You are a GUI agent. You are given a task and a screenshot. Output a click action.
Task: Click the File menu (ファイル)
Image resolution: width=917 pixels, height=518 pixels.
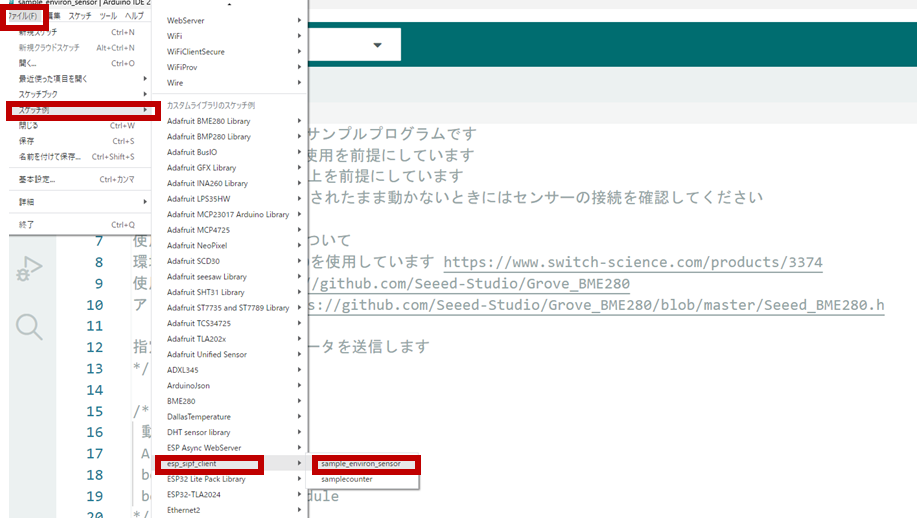point(23,16)
